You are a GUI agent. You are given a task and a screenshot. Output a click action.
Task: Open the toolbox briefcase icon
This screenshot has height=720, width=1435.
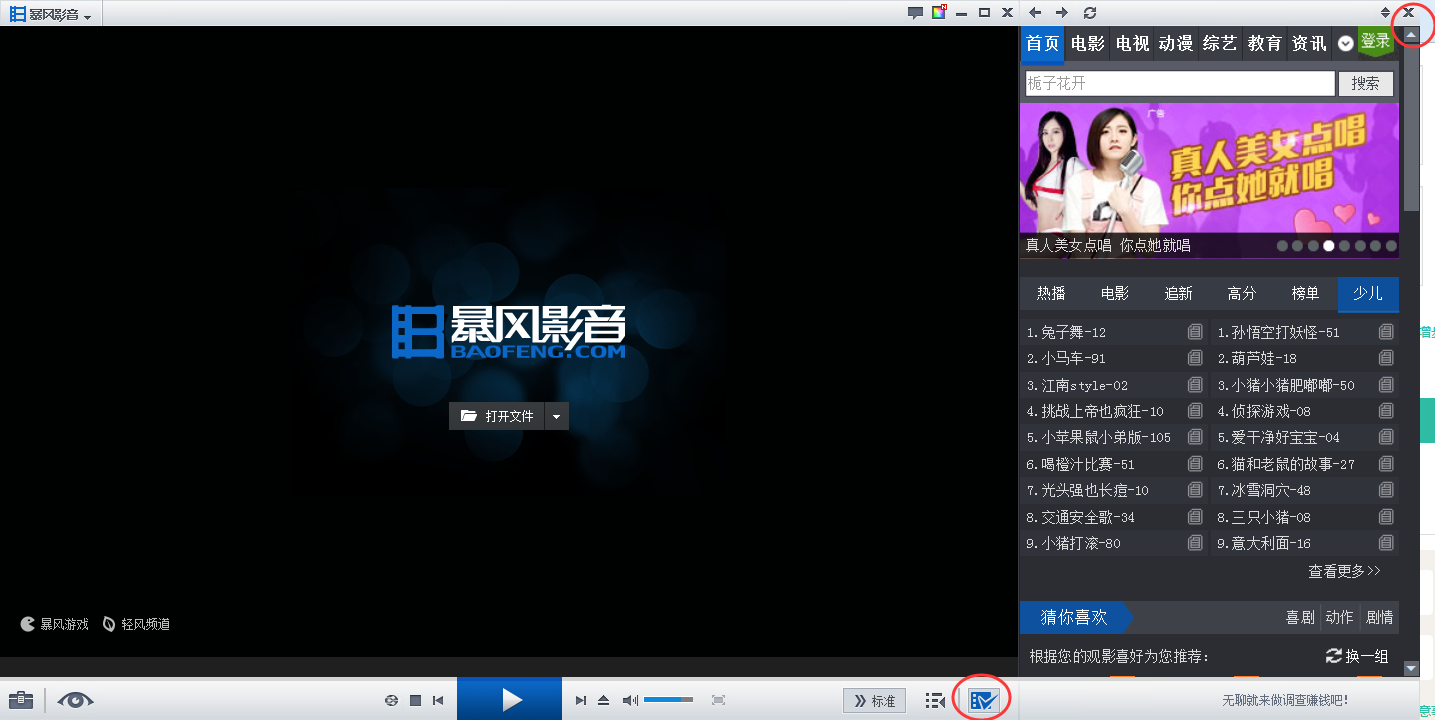pos(21,700)
